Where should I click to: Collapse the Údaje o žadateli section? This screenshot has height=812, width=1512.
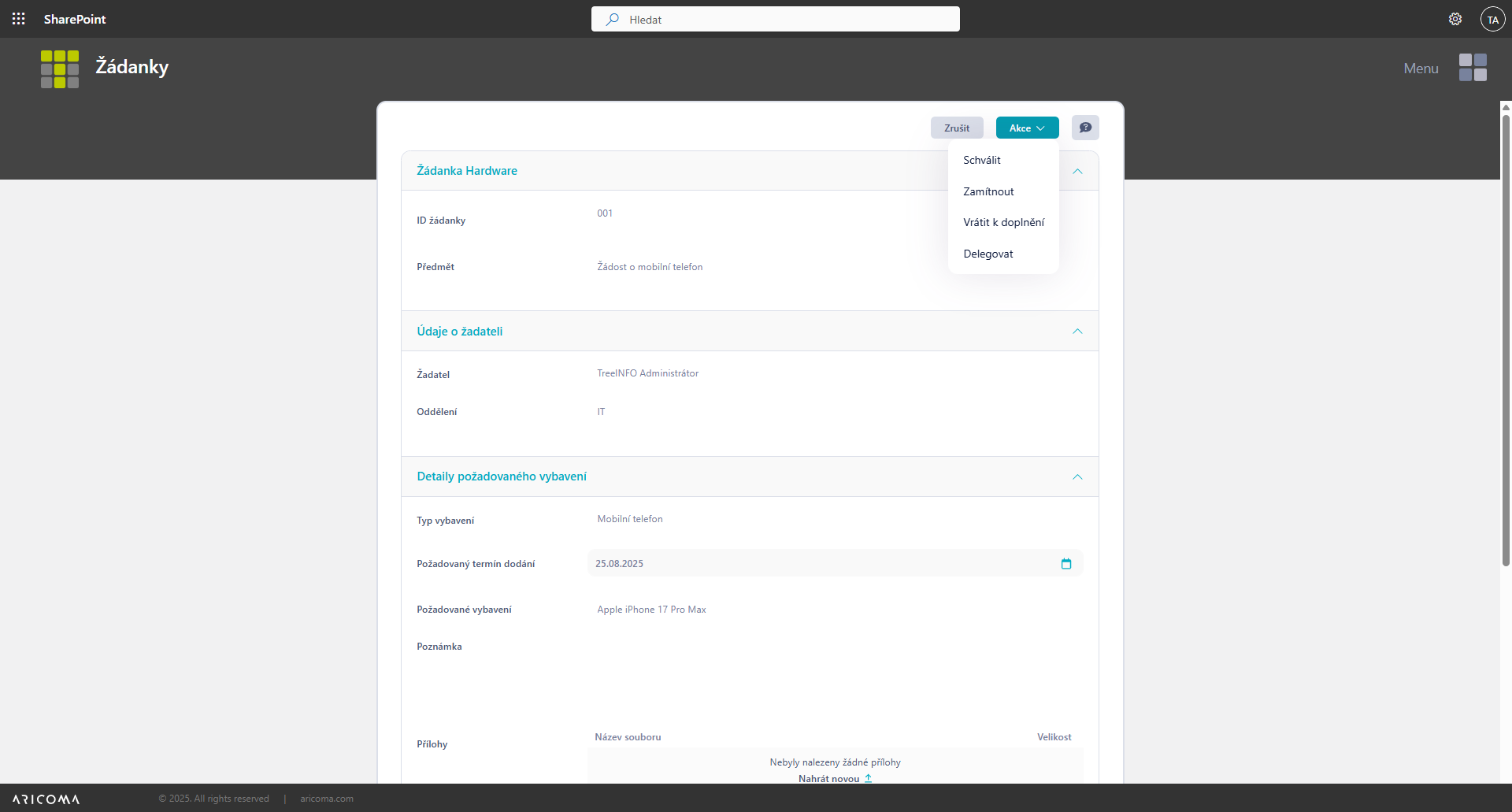point(1077,332)
